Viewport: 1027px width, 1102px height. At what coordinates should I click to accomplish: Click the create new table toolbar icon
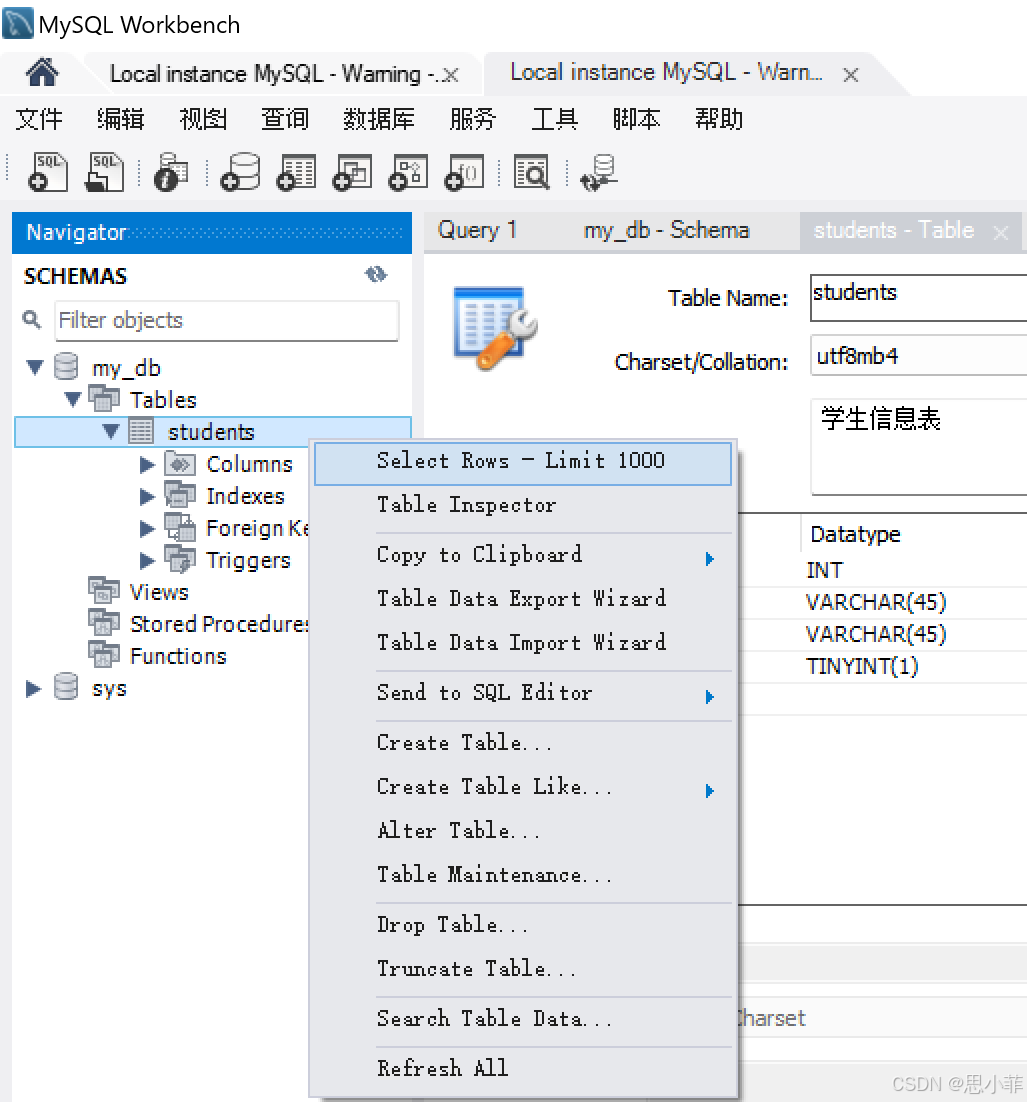click(x=296, y=171)
